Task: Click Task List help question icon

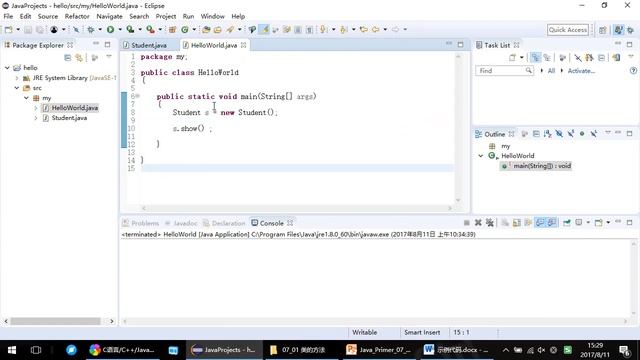Action: pyautogui.click(x=633, y=71)
